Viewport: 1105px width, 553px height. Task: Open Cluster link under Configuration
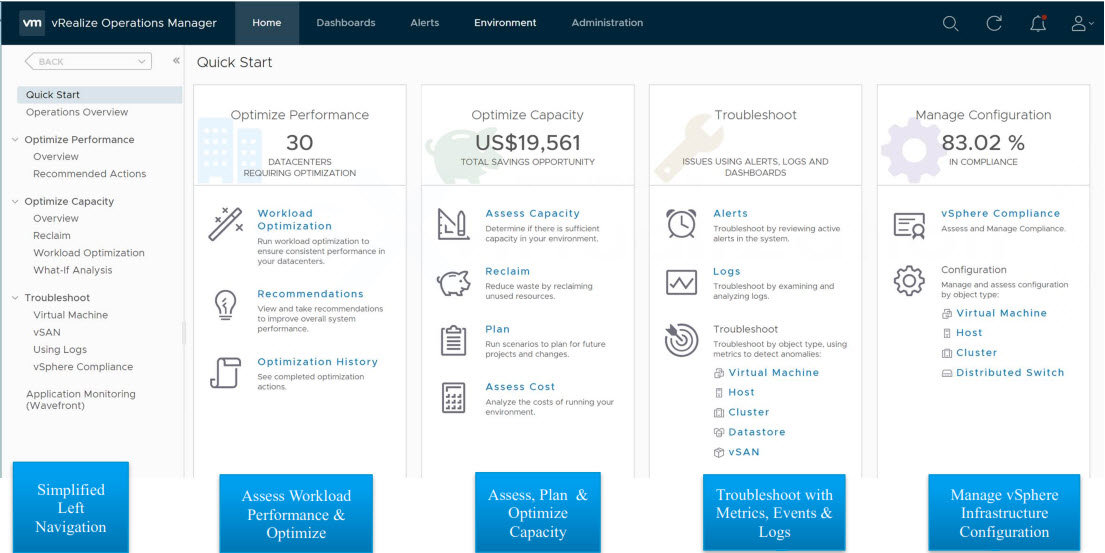click(976, 352)
